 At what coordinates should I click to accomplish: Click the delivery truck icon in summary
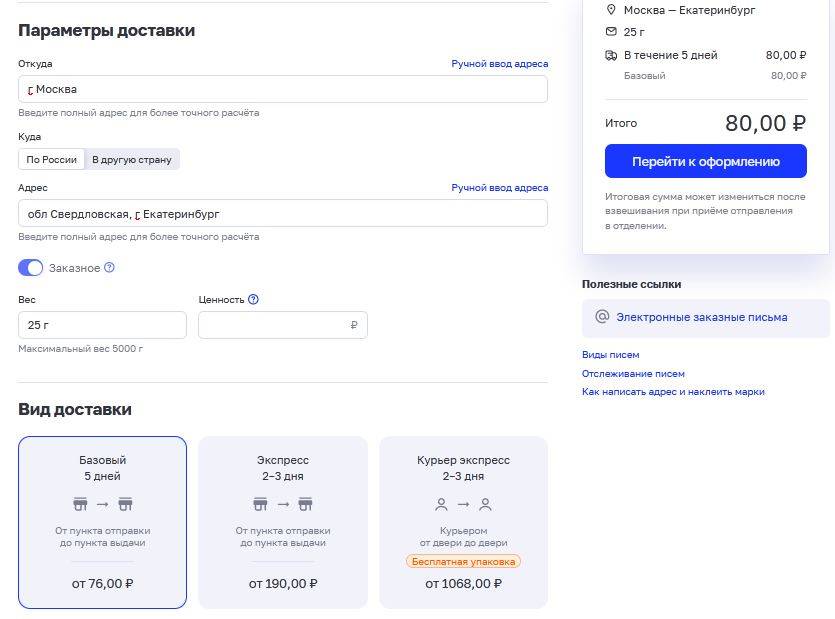coord(611,55)
